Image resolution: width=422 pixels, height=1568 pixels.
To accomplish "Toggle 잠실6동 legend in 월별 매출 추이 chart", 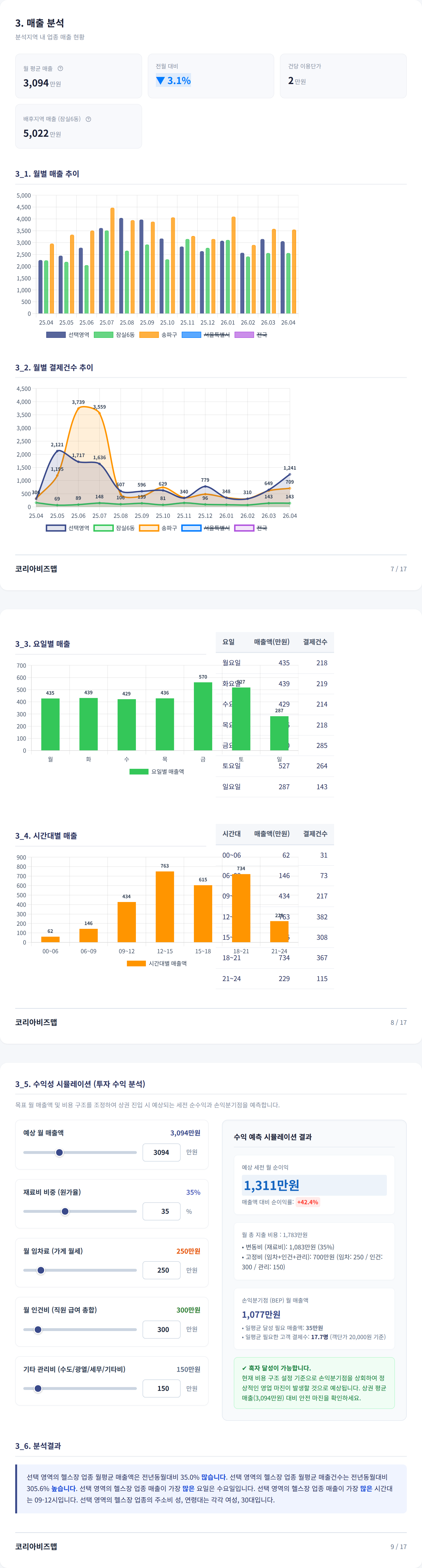I will (x=115, y=335).
